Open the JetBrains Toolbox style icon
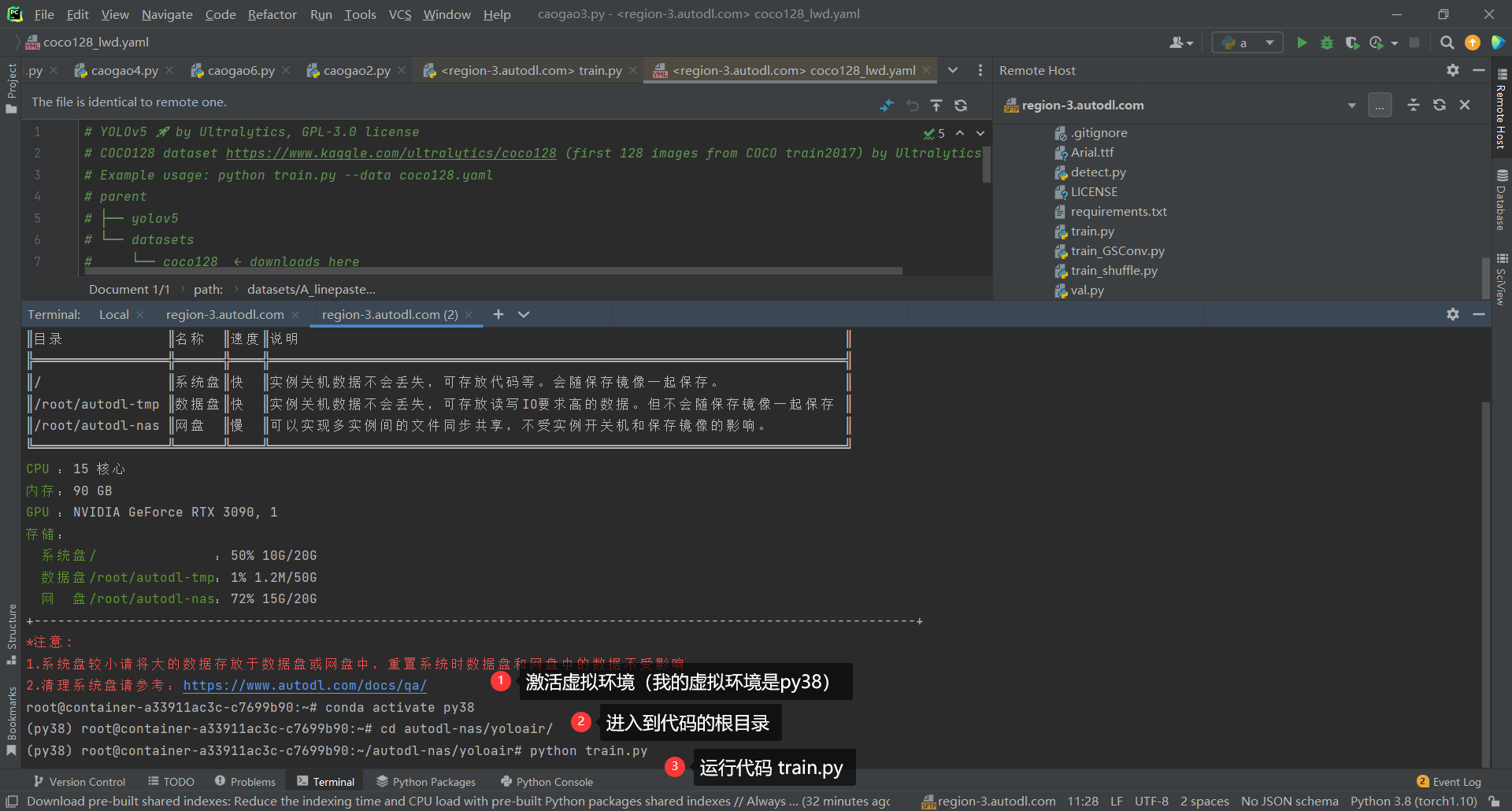This screenshot has height=811, width=1512. (x=1498, y=43)
